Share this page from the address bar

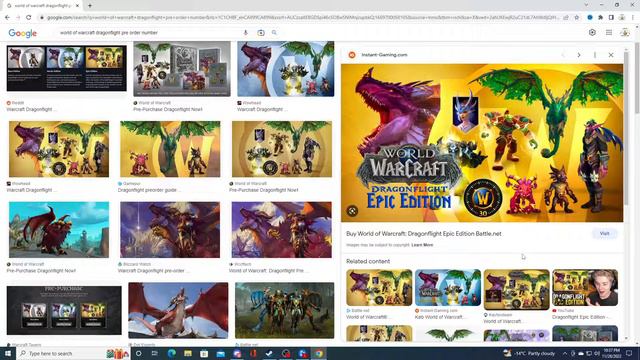(566, 18)
